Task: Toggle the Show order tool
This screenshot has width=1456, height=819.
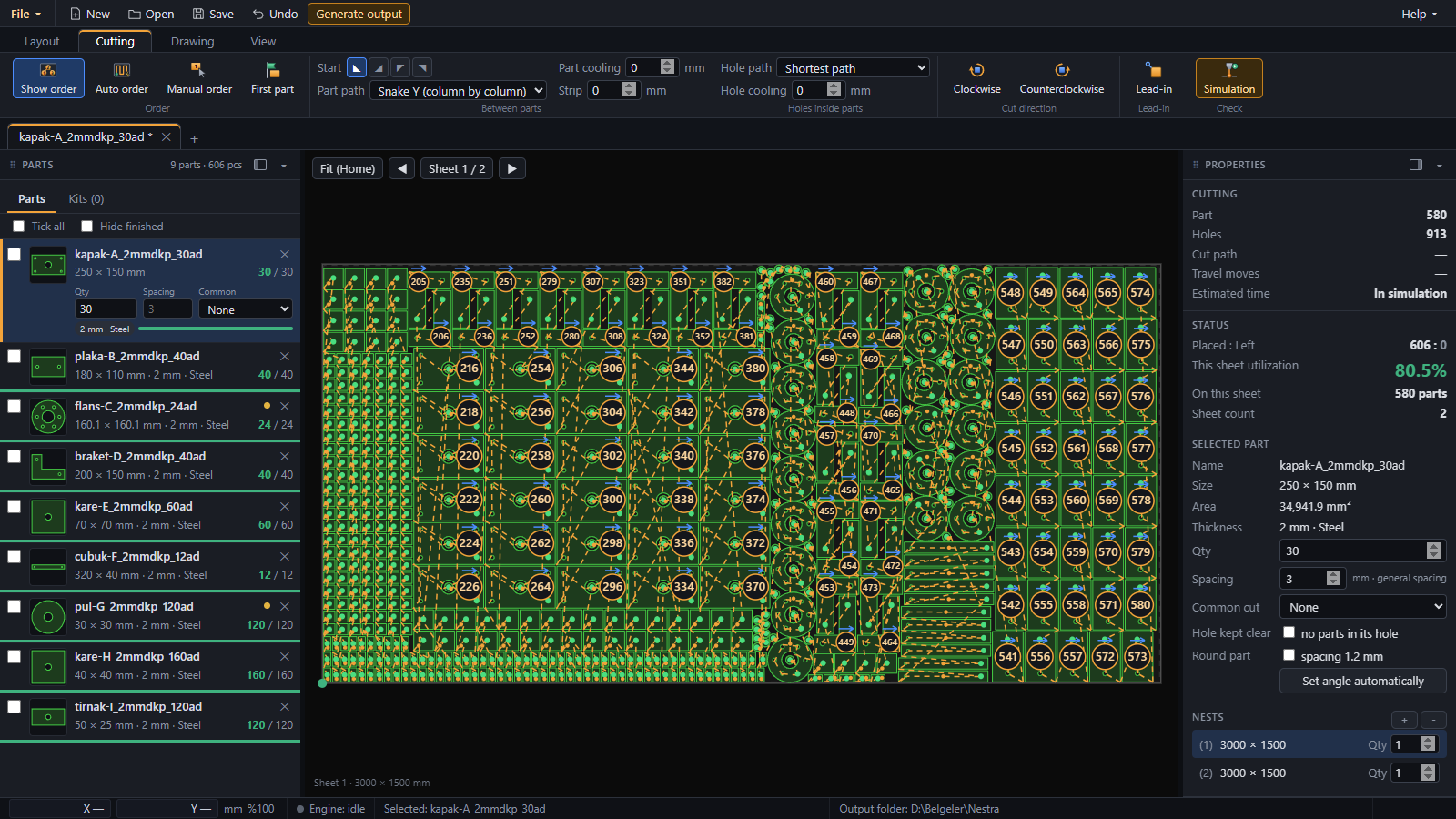Action: click(x=48, y=78)
